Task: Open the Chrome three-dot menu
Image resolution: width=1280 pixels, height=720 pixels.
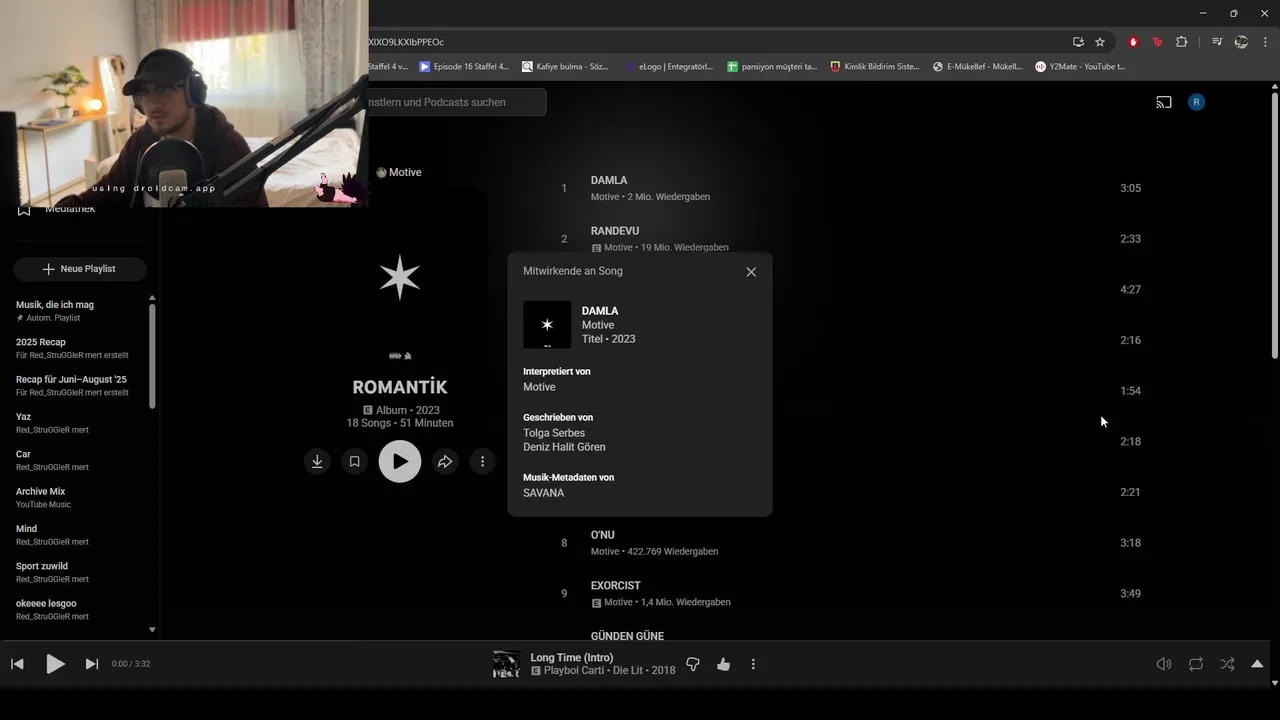Action: [1264, 42]
